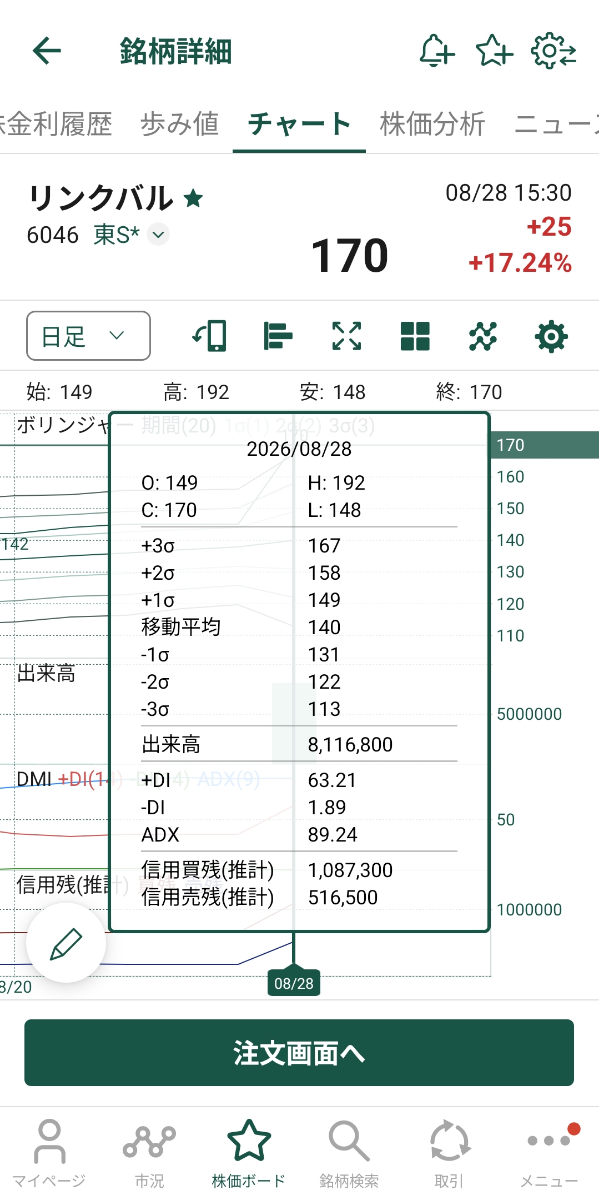
Task: Open 取引 trading in bottom navigation
Action: [449, 1153]
